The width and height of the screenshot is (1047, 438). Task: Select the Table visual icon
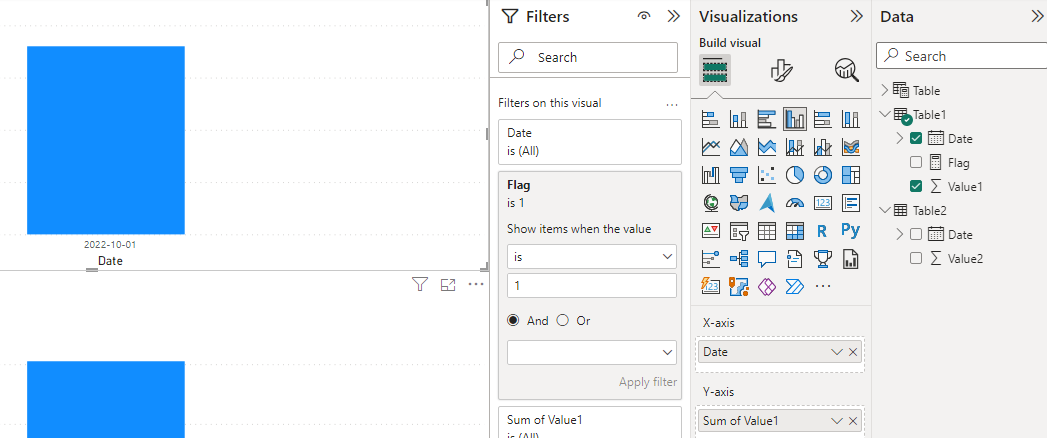(767, 230)
